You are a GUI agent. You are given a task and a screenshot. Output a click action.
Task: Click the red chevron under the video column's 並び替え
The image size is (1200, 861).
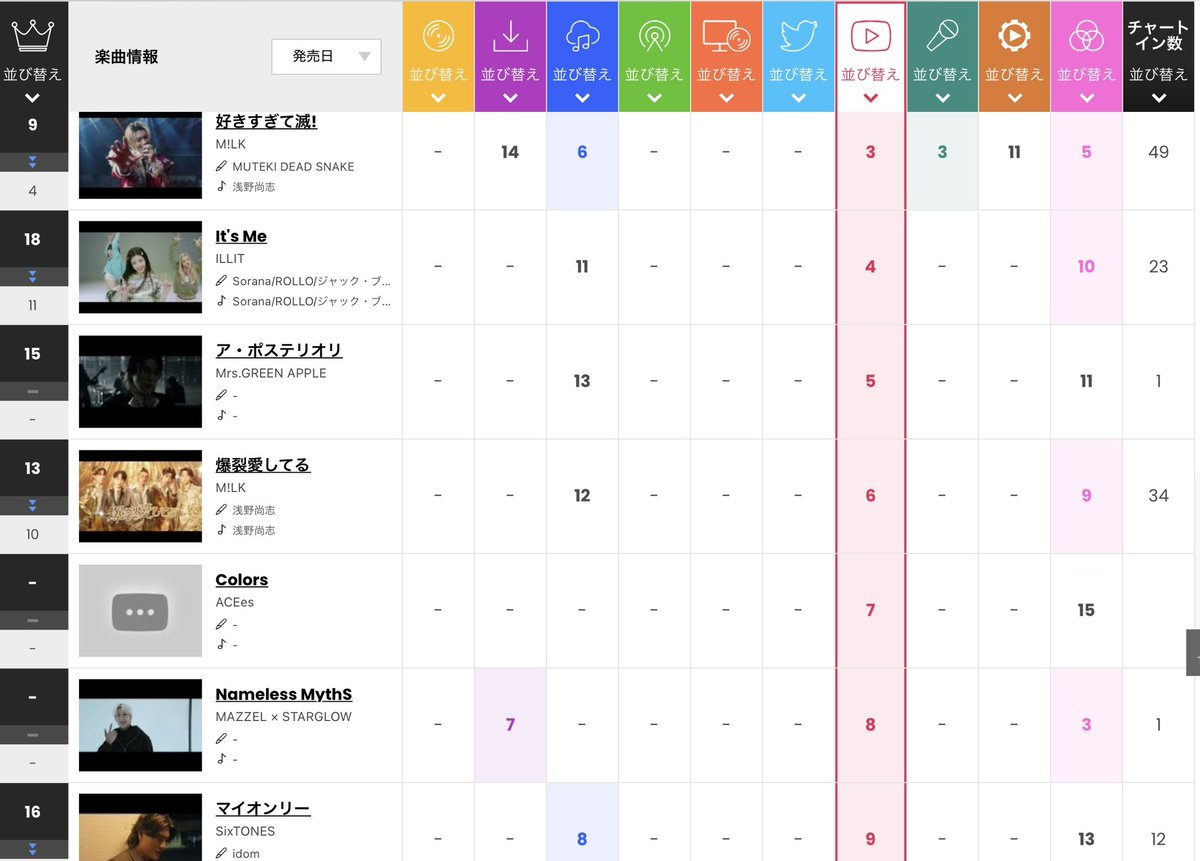pos(870,98)
